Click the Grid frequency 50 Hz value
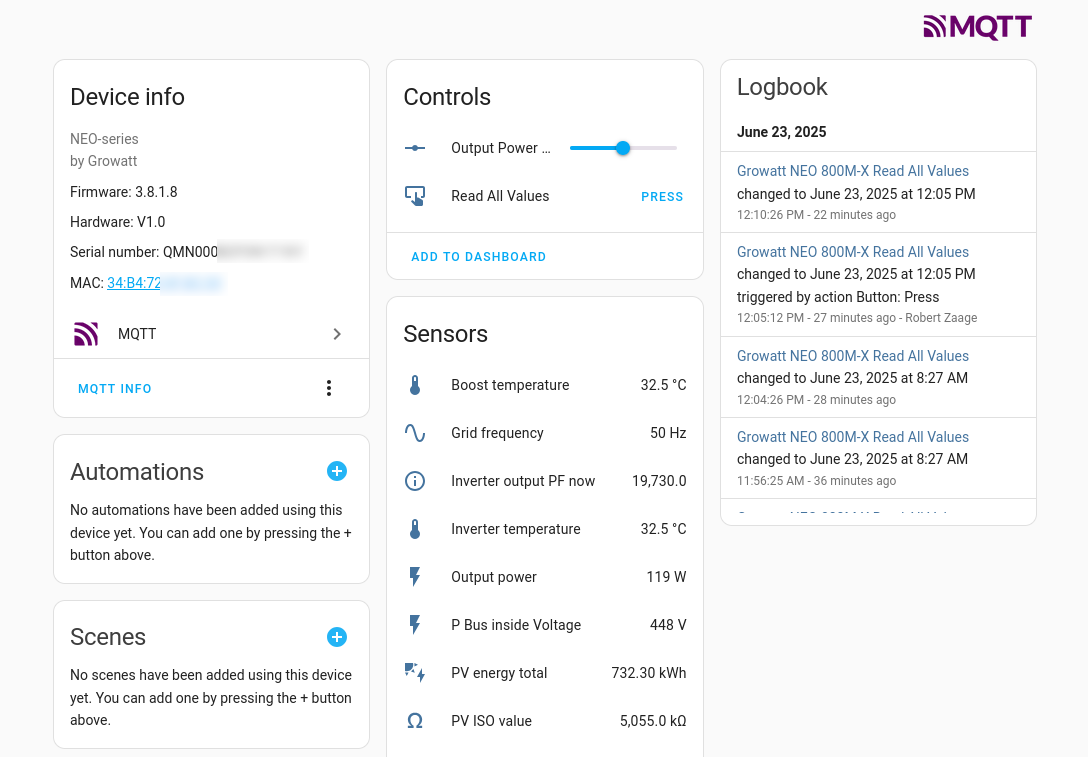Image resolution: width=1088 pixels, height=757 pixels. (x=668, y=433)
